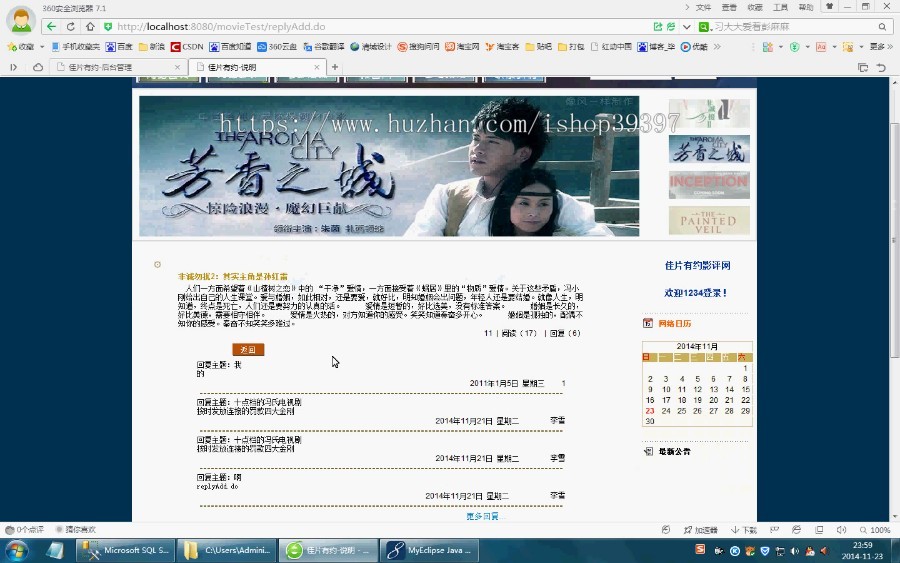
Task: Click the orange 返回 button
Action: click(x=248, y=350)
